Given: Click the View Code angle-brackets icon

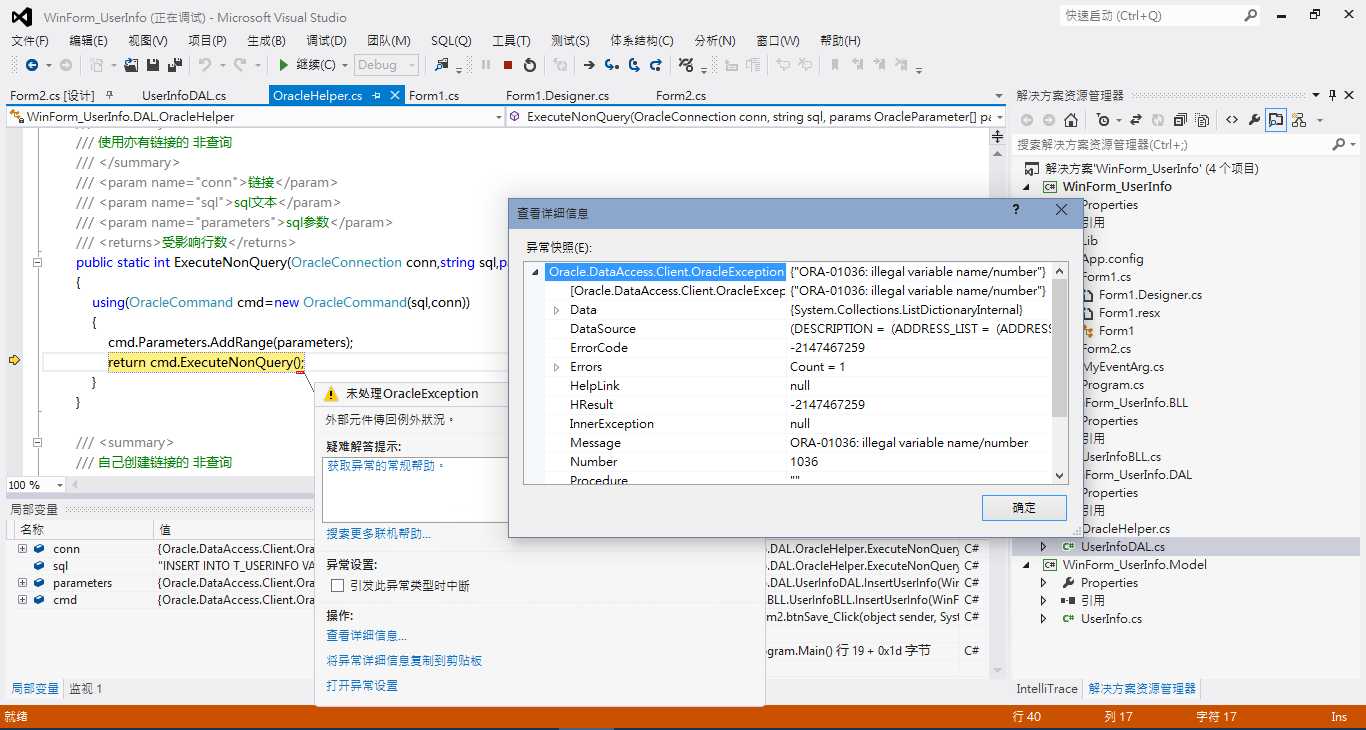Looking at the screenshot, I should tap(1232, 120).
